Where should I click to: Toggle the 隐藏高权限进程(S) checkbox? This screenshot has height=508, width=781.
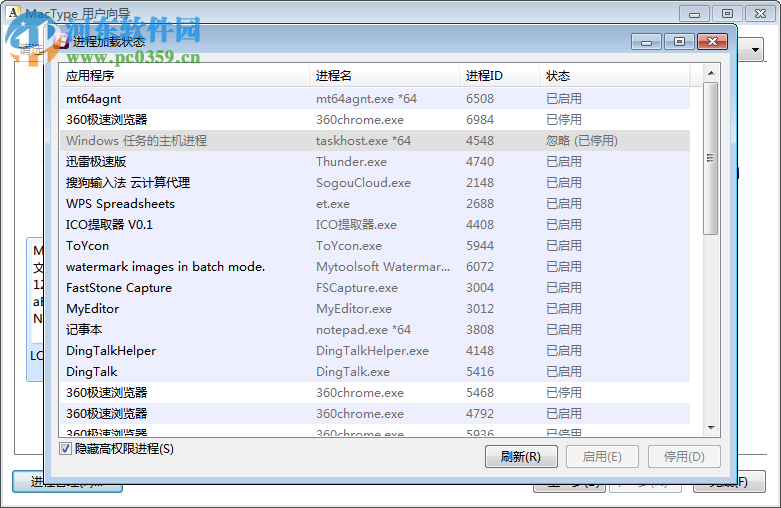pyautogui.click(x=65, y=449)
